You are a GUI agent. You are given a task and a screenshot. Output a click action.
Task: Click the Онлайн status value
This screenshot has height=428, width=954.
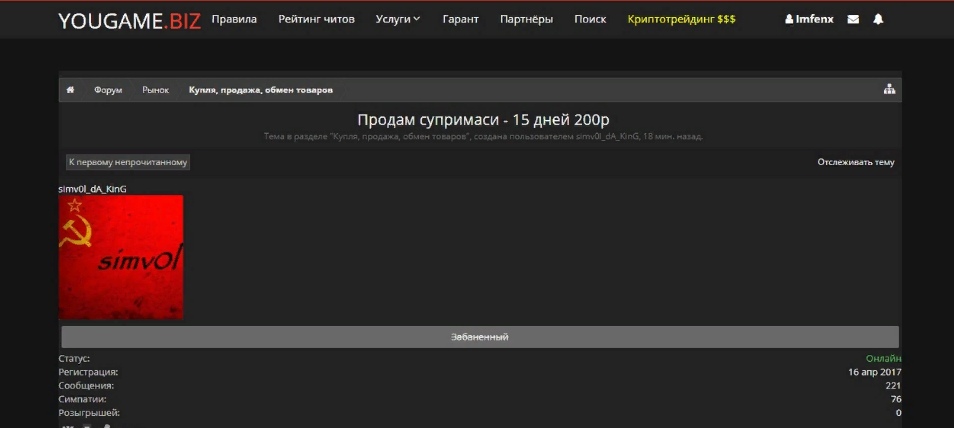click(883, 359)
